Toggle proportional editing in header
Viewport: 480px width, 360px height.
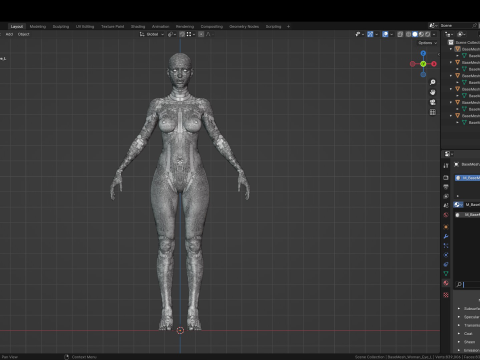click(x=201, y=34)
